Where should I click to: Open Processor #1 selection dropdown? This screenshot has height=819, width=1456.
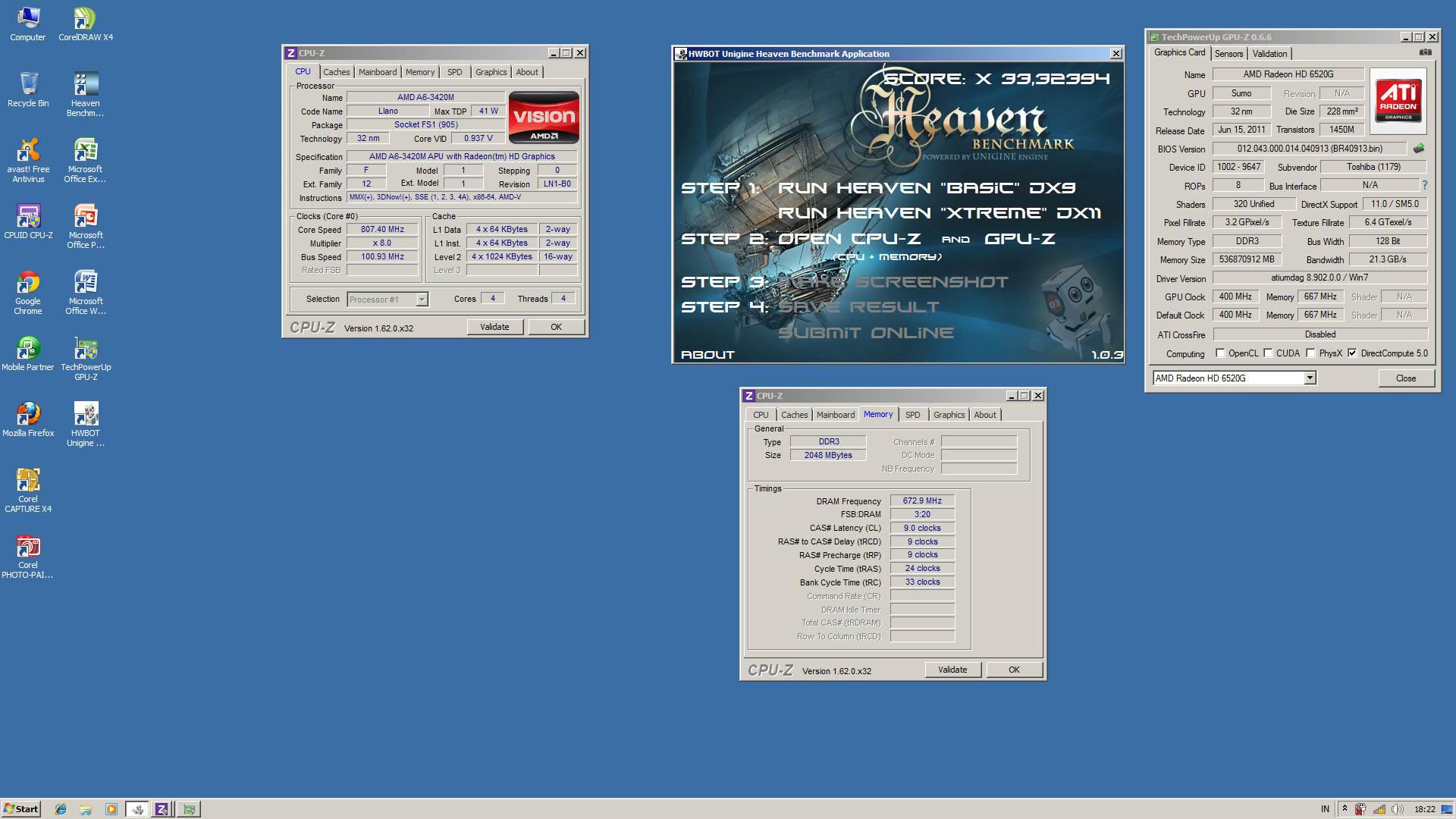(422, 300)
